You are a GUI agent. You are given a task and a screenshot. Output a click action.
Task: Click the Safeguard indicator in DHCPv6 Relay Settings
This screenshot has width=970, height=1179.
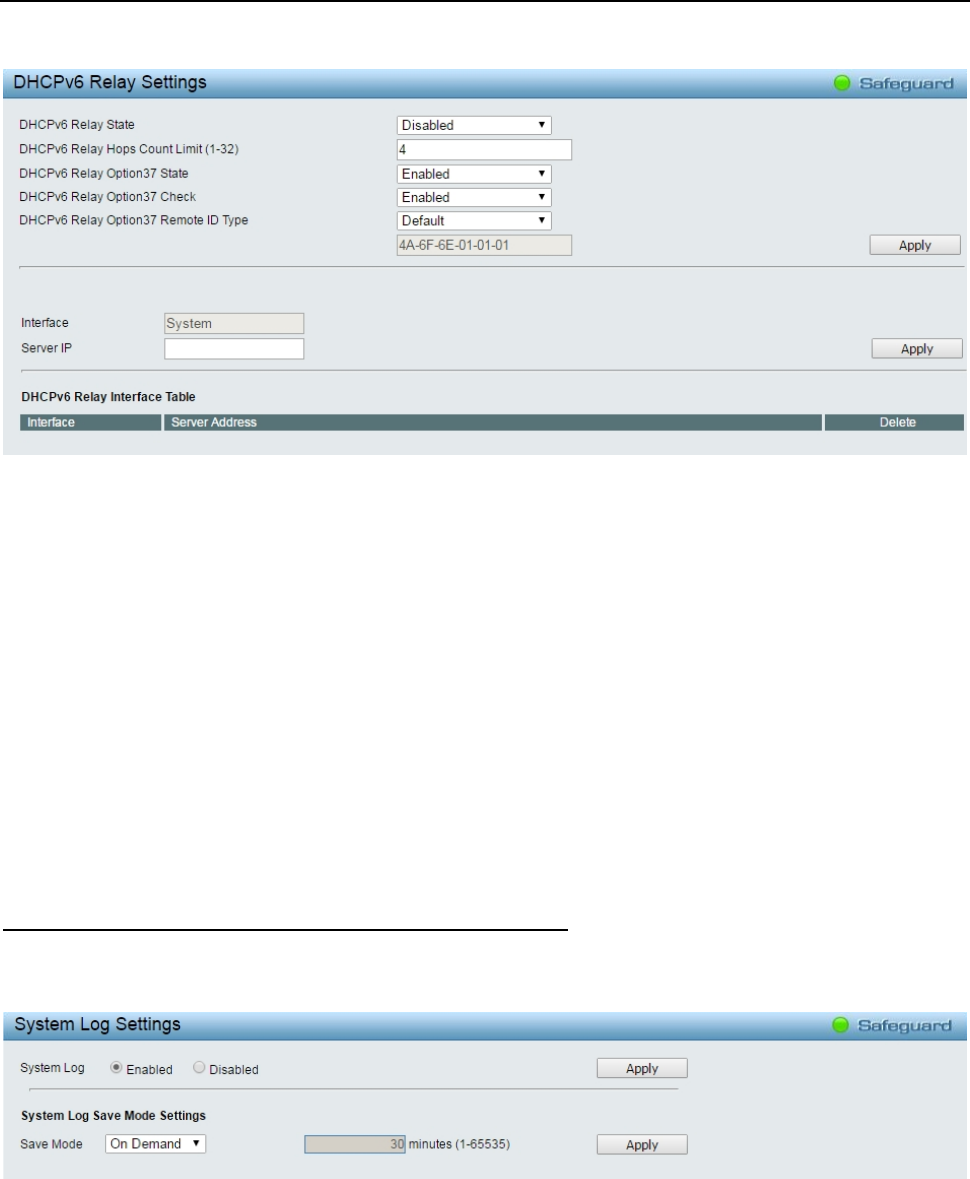coord(893,83)
